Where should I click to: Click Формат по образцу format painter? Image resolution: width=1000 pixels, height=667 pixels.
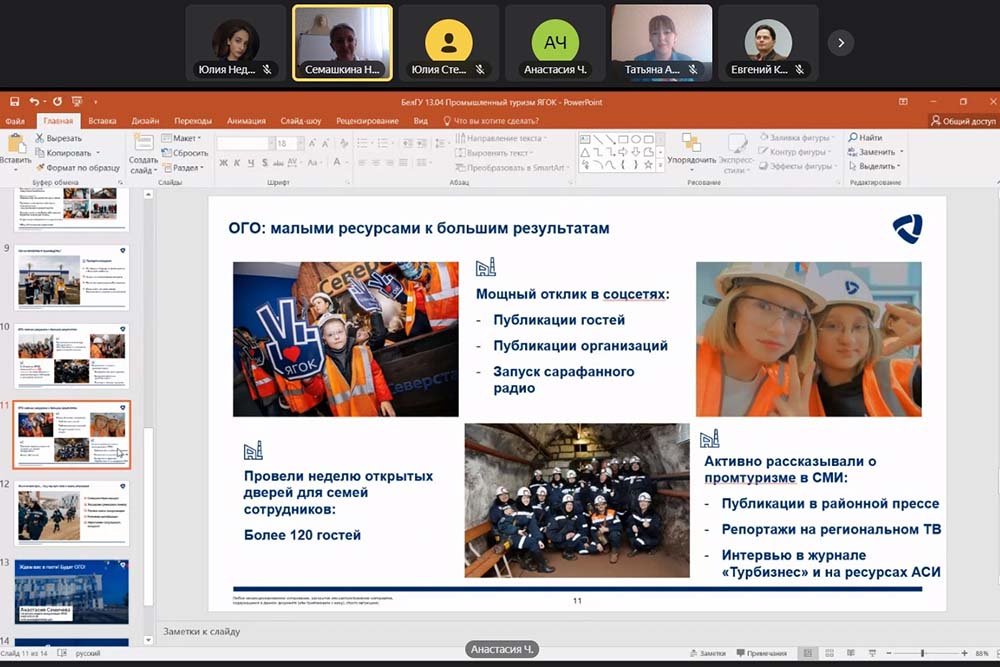(40, 167)
